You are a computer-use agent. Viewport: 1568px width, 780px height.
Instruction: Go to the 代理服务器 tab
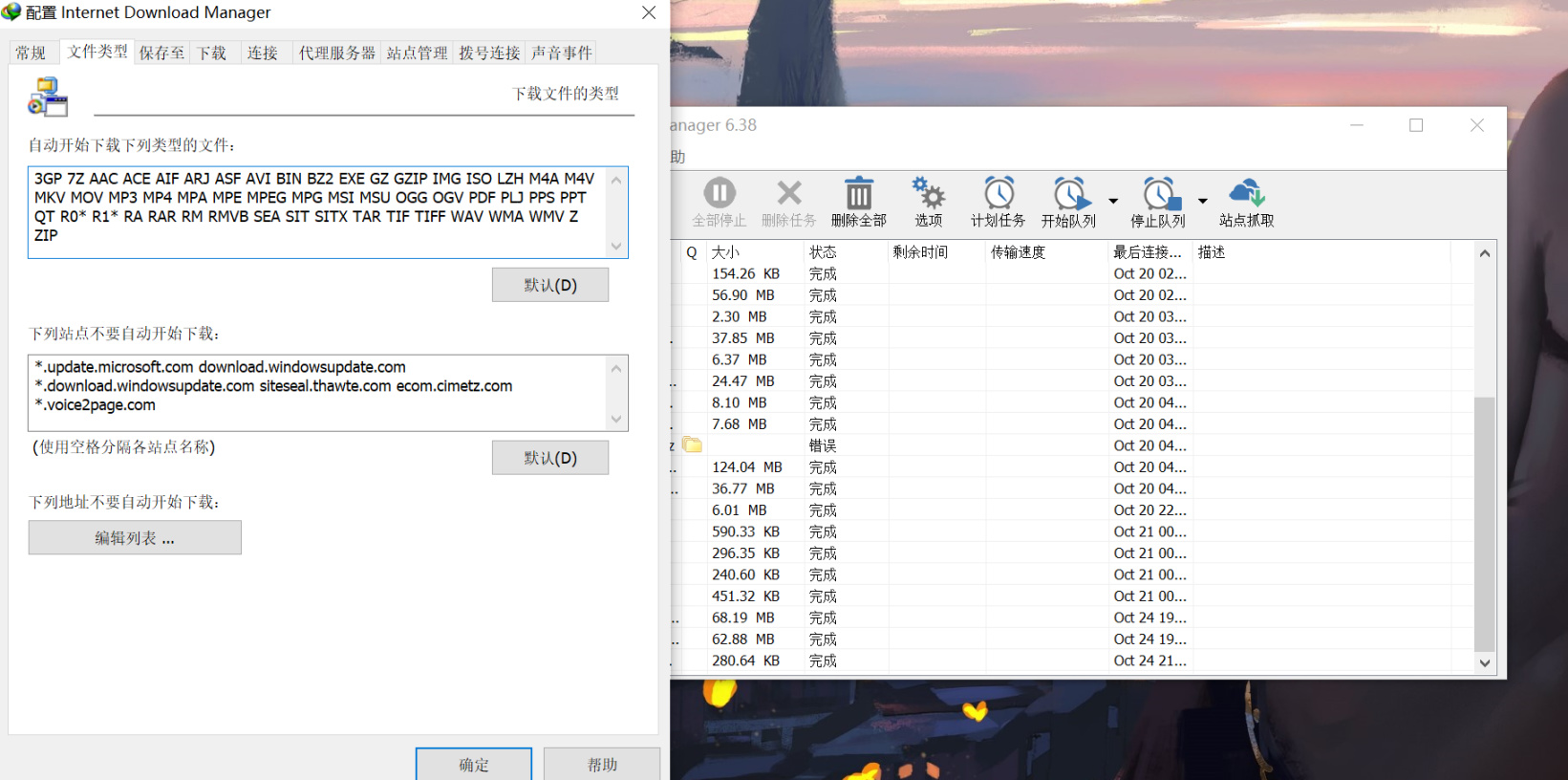point(337,53)
